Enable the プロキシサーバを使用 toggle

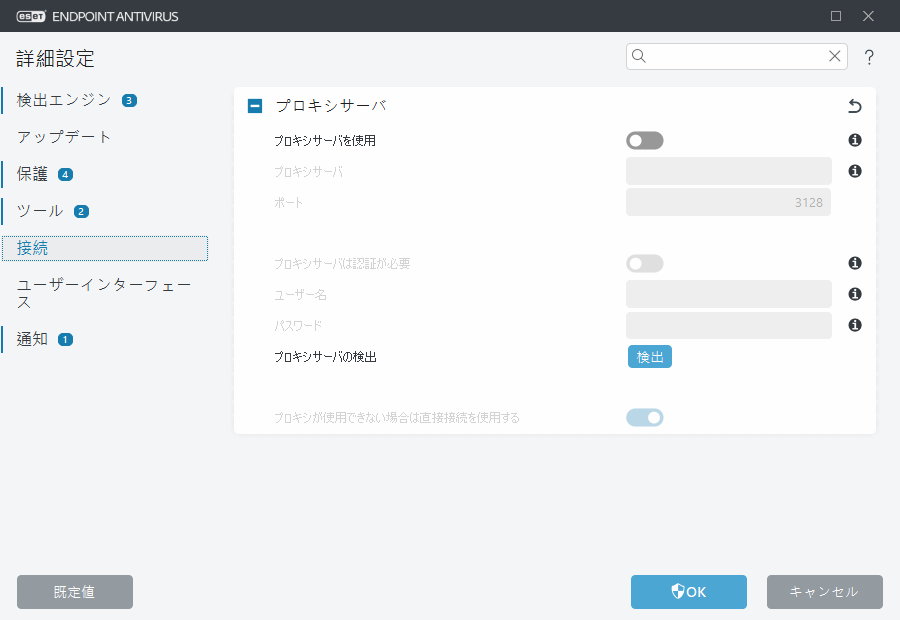click(x=645, y=140)
